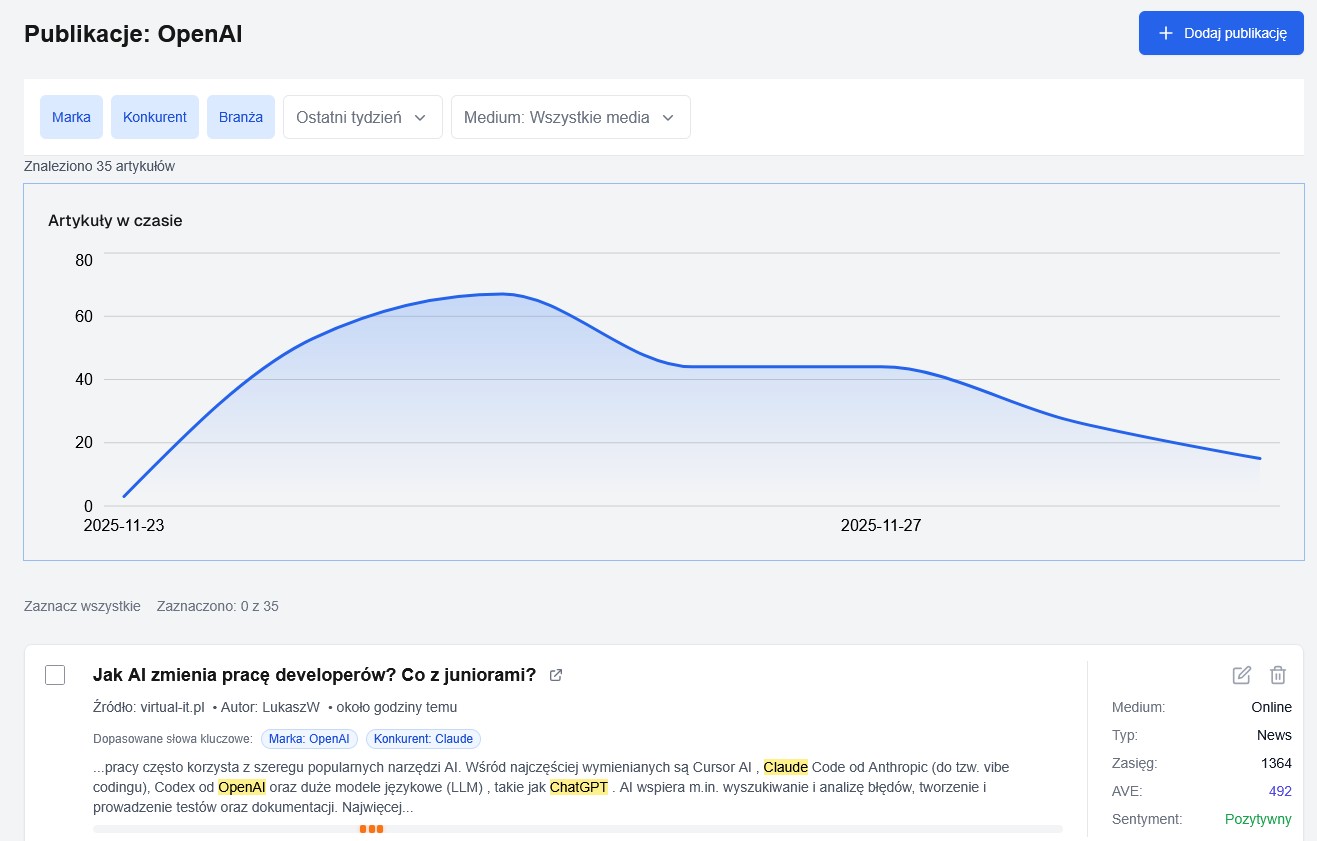
Task: Open the Medium: Wszystkie media dropdown
Action: [x=570, y=117]
